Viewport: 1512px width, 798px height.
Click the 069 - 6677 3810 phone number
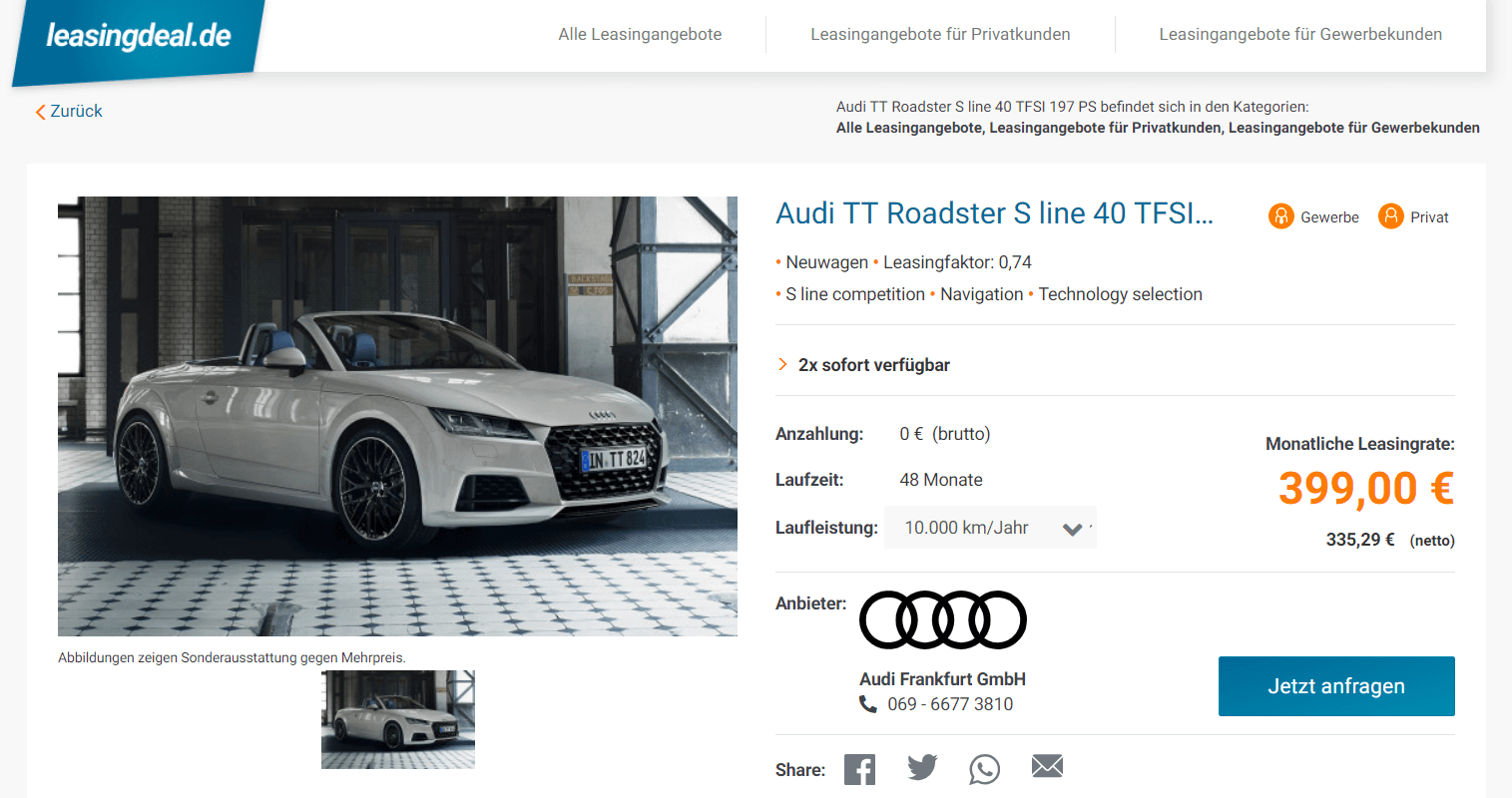point(950,704)
